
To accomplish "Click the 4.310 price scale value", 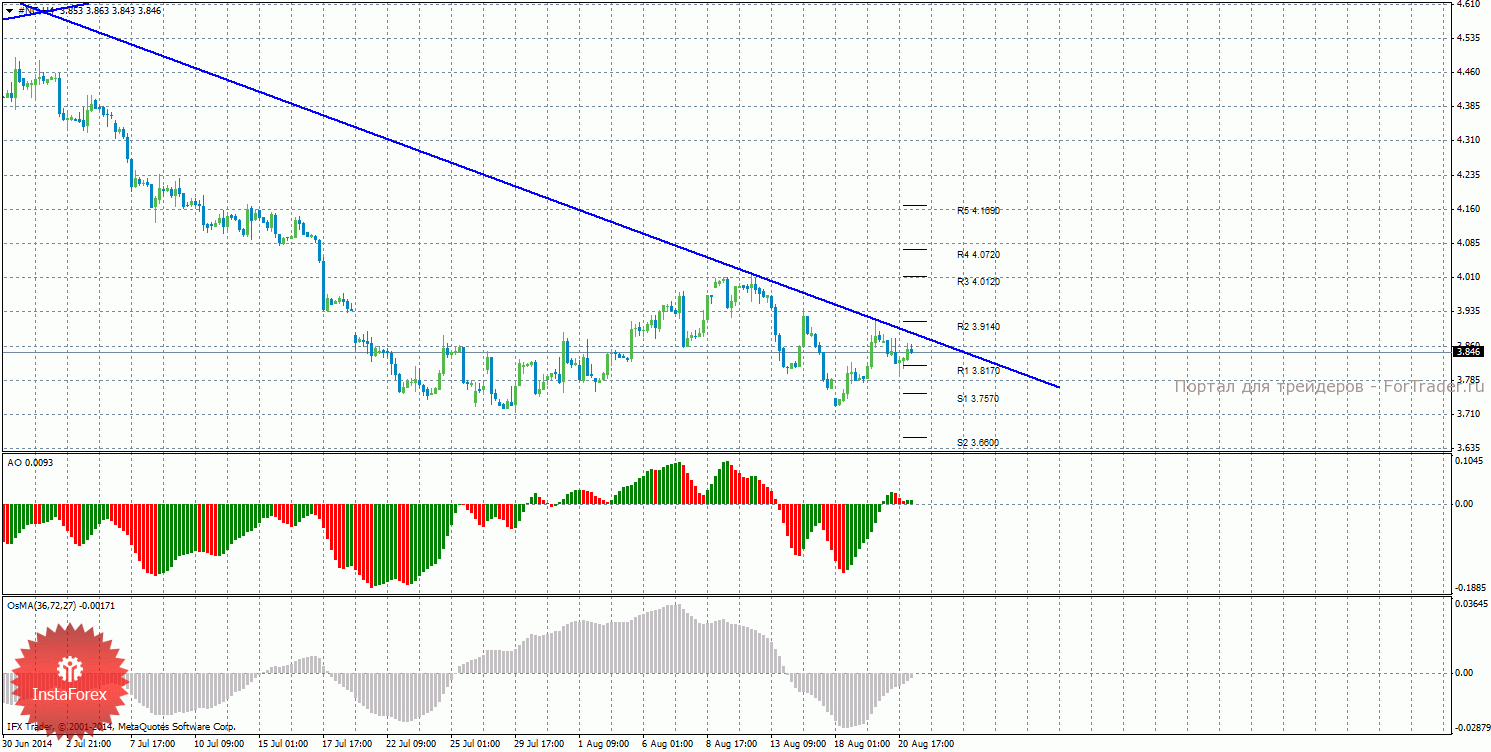I will (1468, 140).
